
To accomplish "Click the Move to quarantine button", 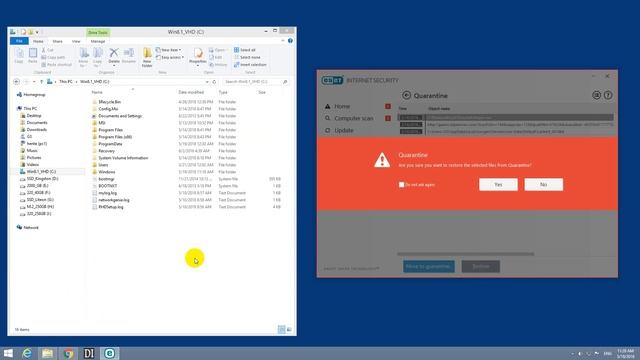I will click(x=429, y=267).
